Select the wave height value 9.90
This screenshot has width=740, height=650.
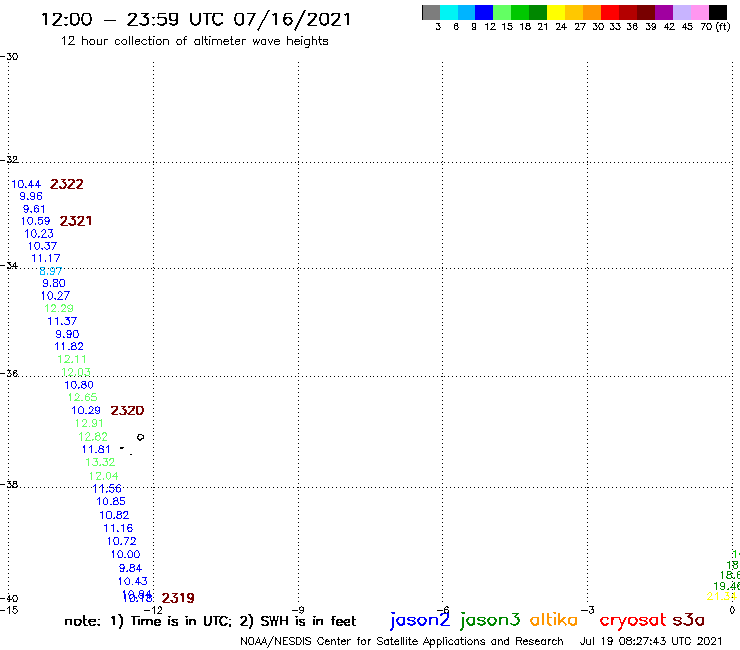(67, 334)
